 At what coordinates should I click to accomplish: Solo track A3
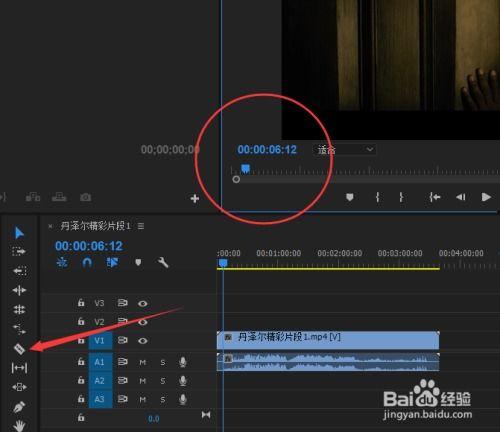(x=163, y=400)
